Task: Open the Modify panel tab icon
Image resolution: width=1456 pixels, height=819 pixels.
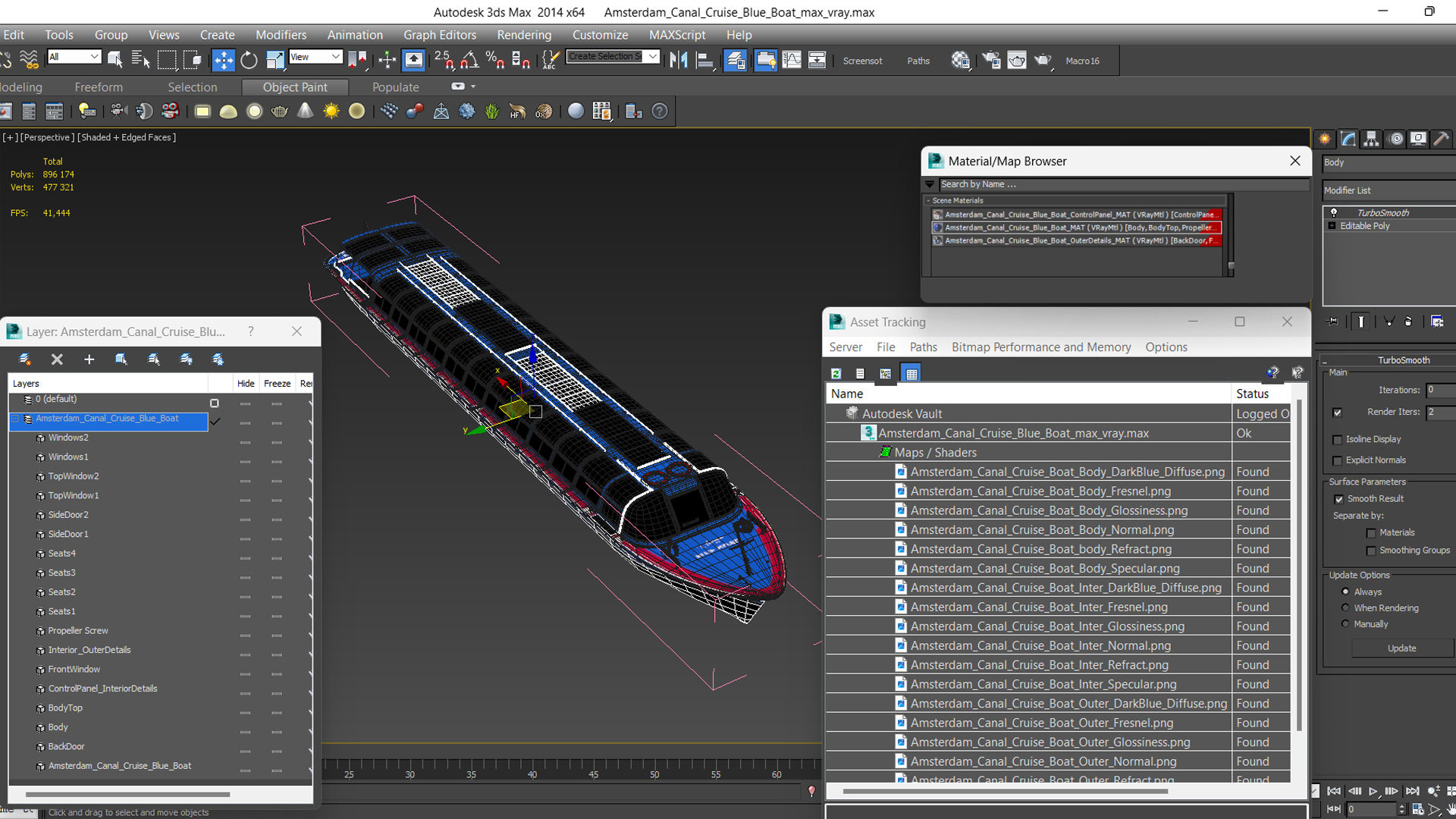Action: tap(1348, 139)
